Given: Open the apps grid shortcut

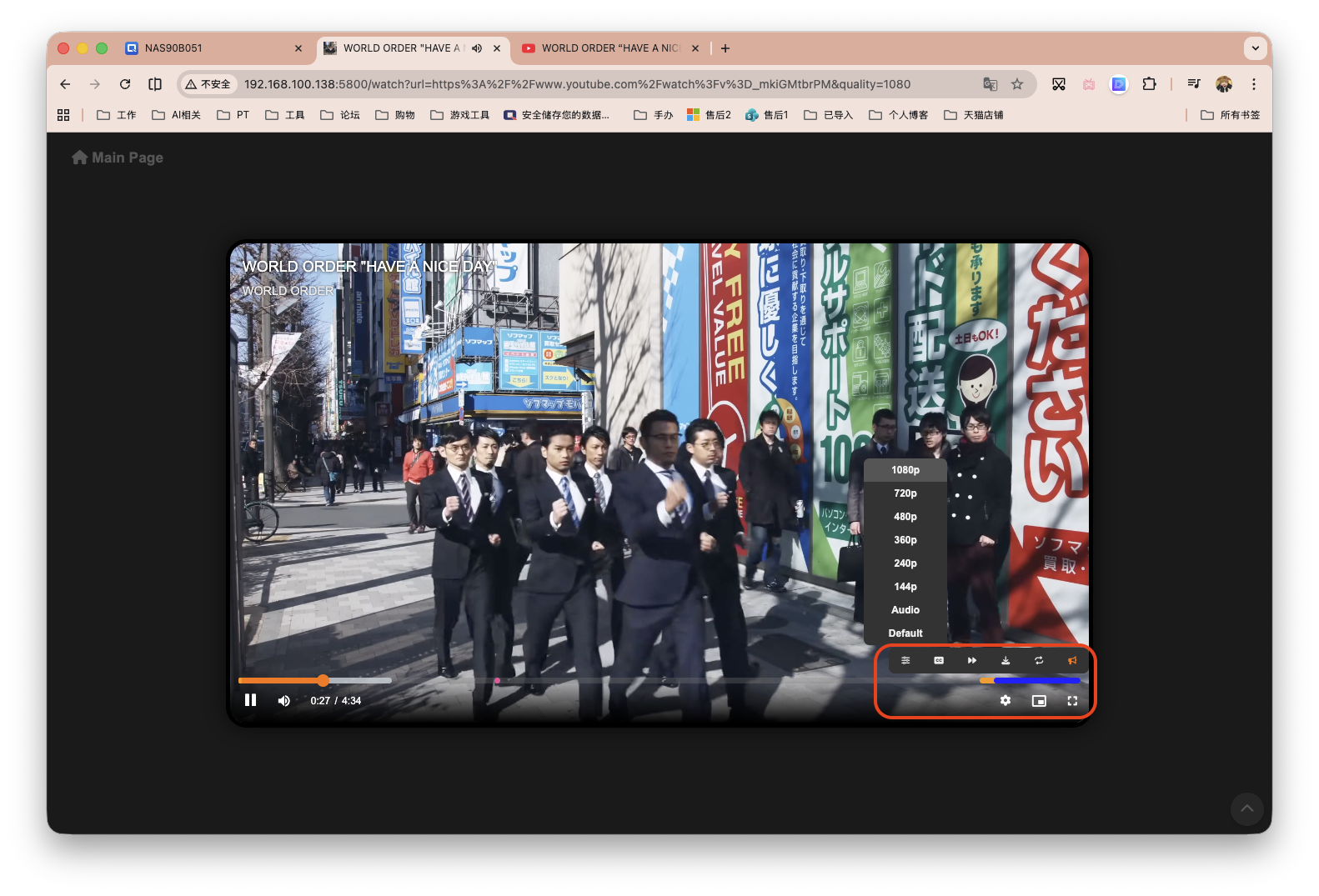Looking at the screenshot, I should point(63,115).
